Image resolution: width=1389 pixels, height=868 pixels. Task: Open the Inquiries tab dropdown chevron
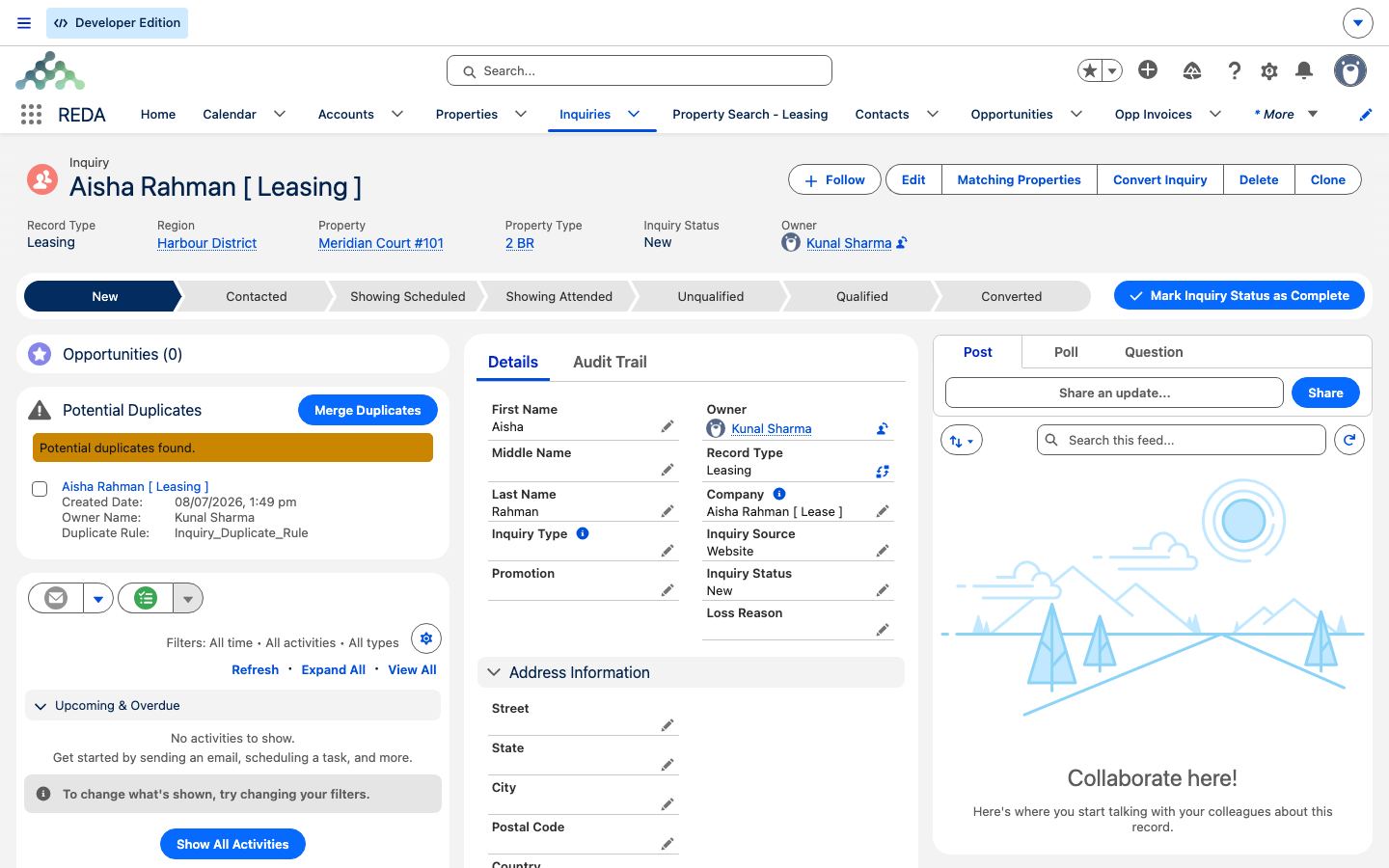click(x=634, y=114)
